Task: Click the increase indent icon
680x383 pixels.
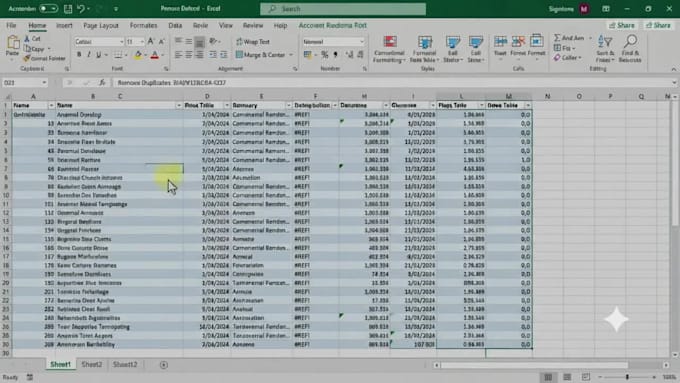Action: point(223,55)
